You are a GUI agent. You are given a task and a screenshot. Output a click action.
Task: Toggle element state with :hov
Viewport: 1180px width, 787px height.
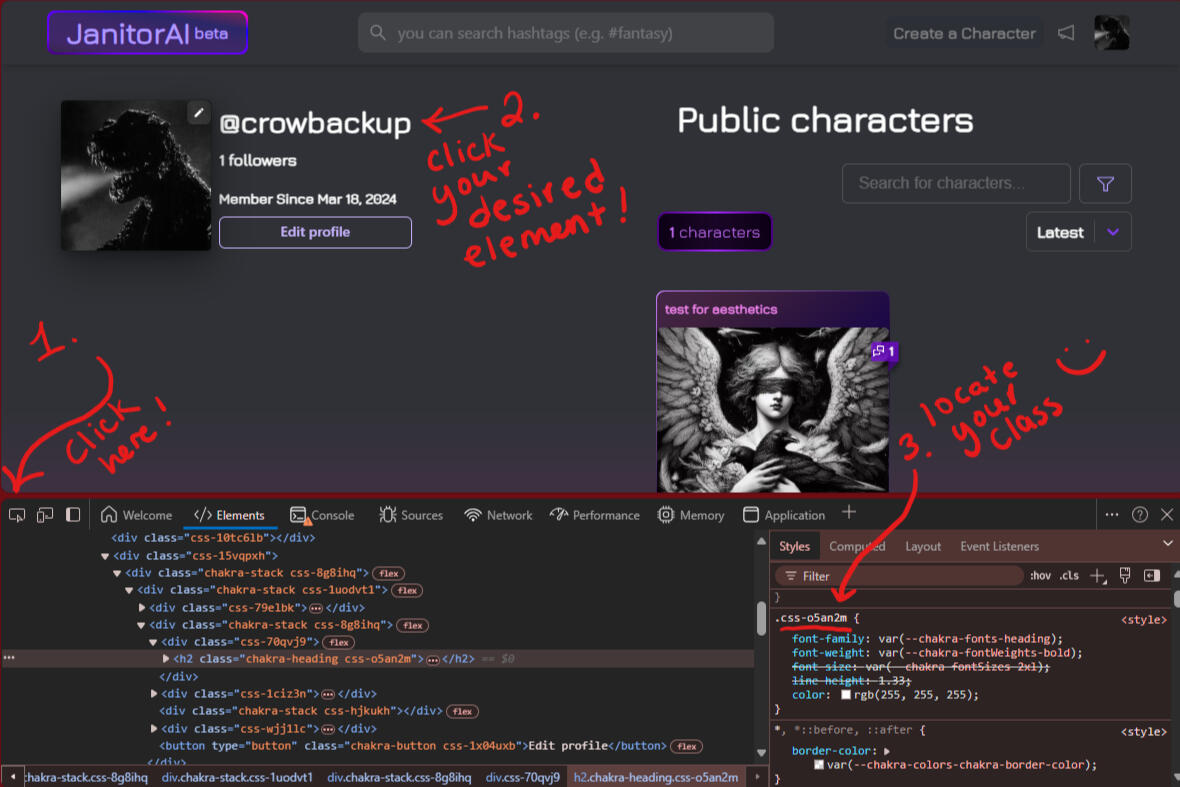pos(1040,575)
